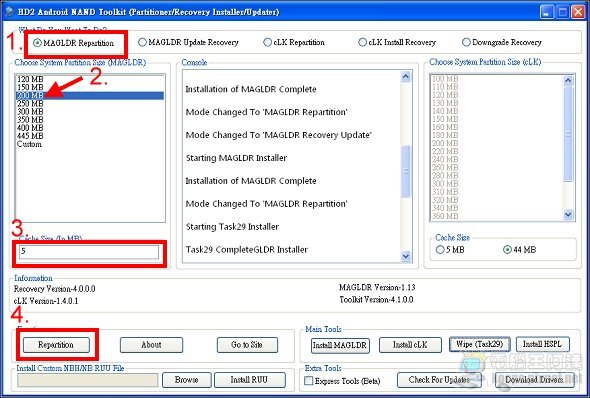
Task: Select 200 MB system partition size
Action: 90,96
